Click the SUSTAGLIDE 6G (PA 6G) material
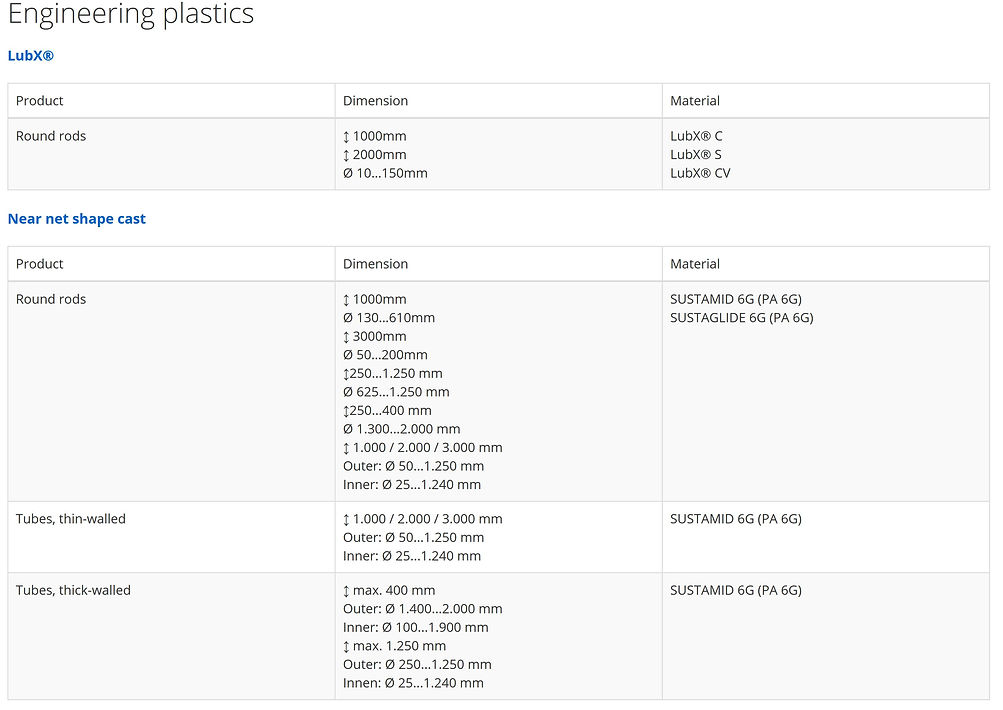The width and height of the screenshot is (1003, 710). (741, 318)
